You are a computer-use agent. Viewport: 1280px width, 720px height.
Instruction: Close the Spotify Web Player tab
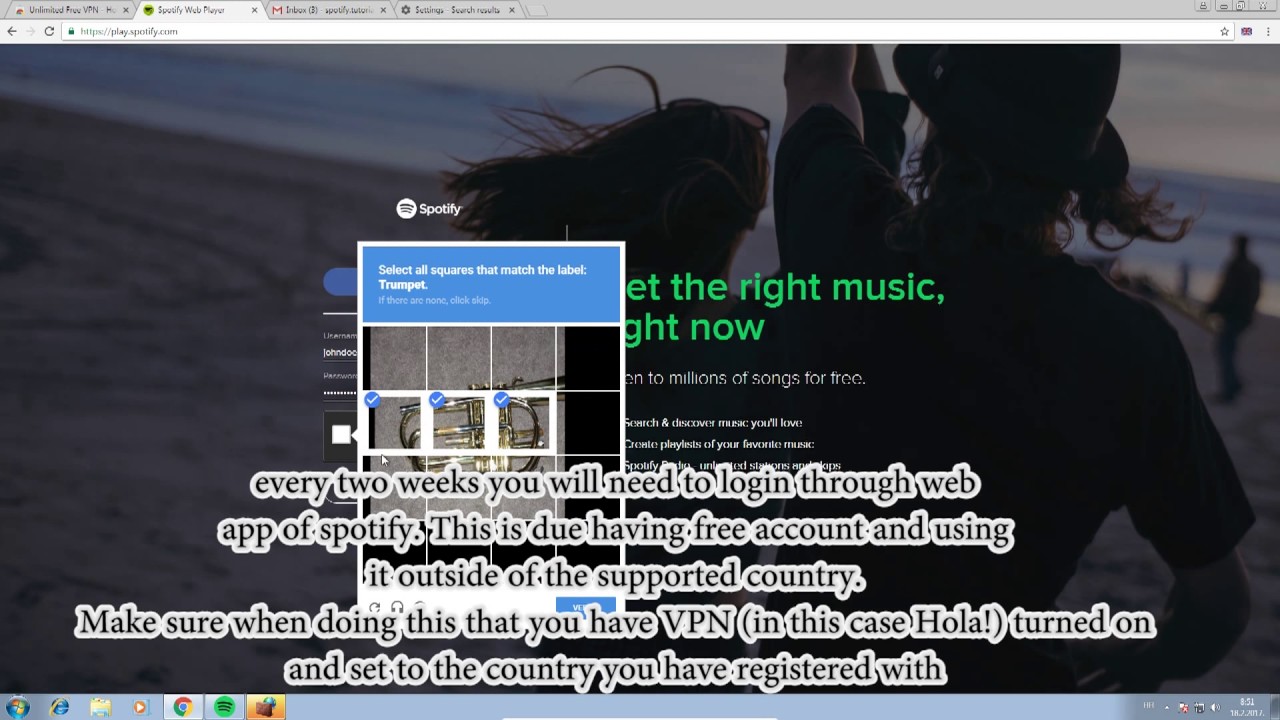254,10
